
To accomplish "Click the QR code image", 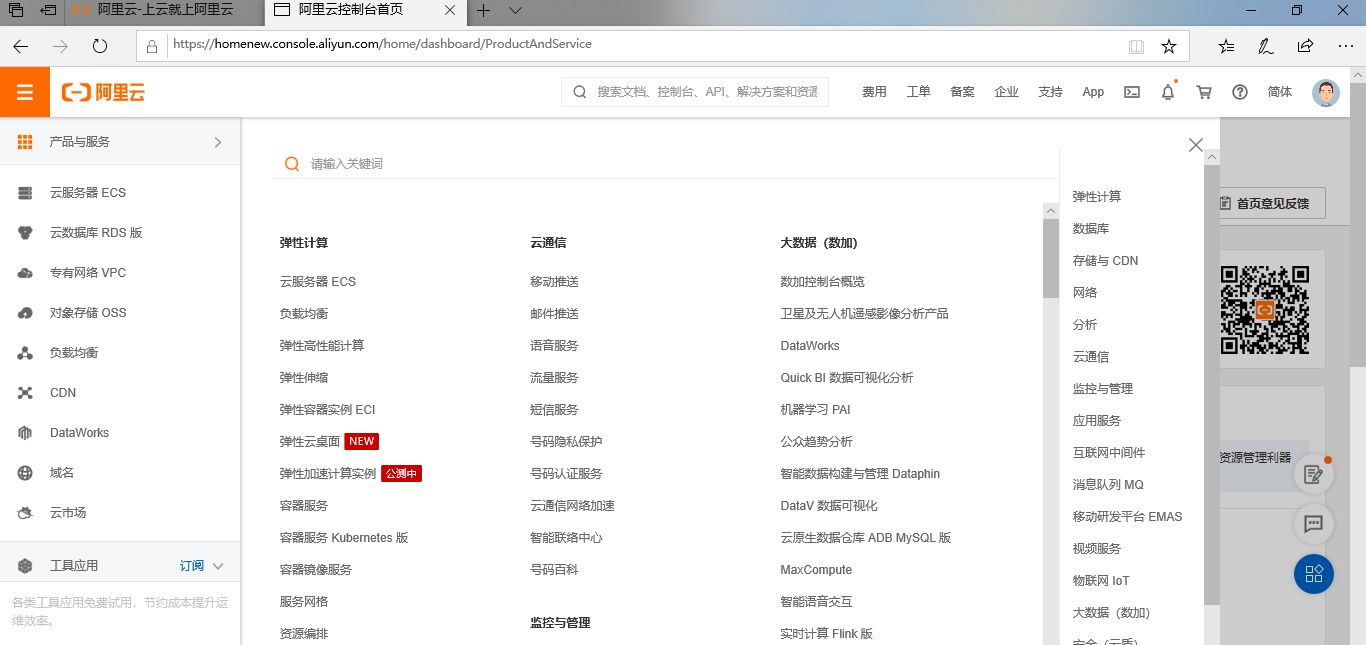I will point(1265,310).
